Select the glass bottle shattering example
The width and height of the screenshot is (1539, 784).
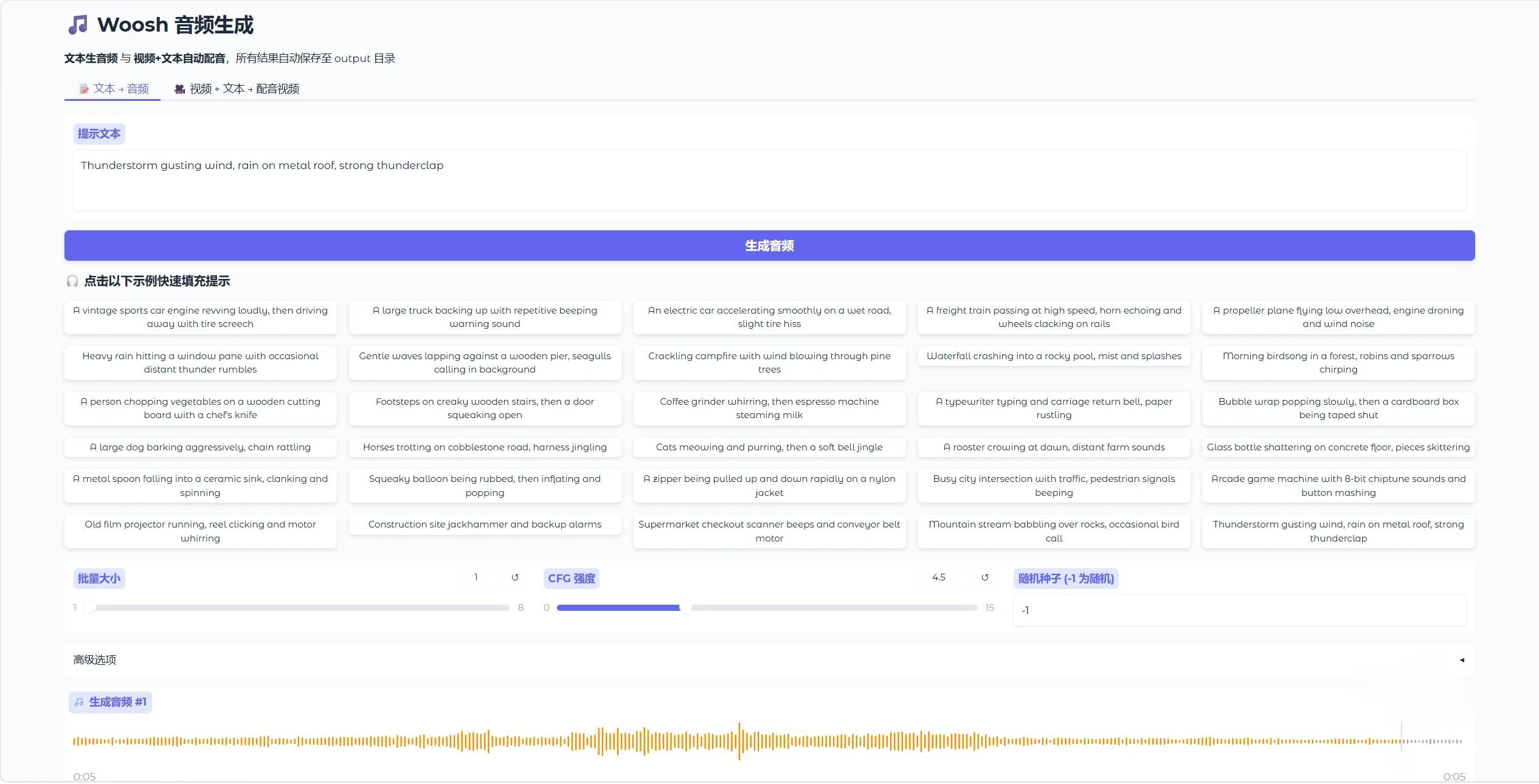(1338, 447)
